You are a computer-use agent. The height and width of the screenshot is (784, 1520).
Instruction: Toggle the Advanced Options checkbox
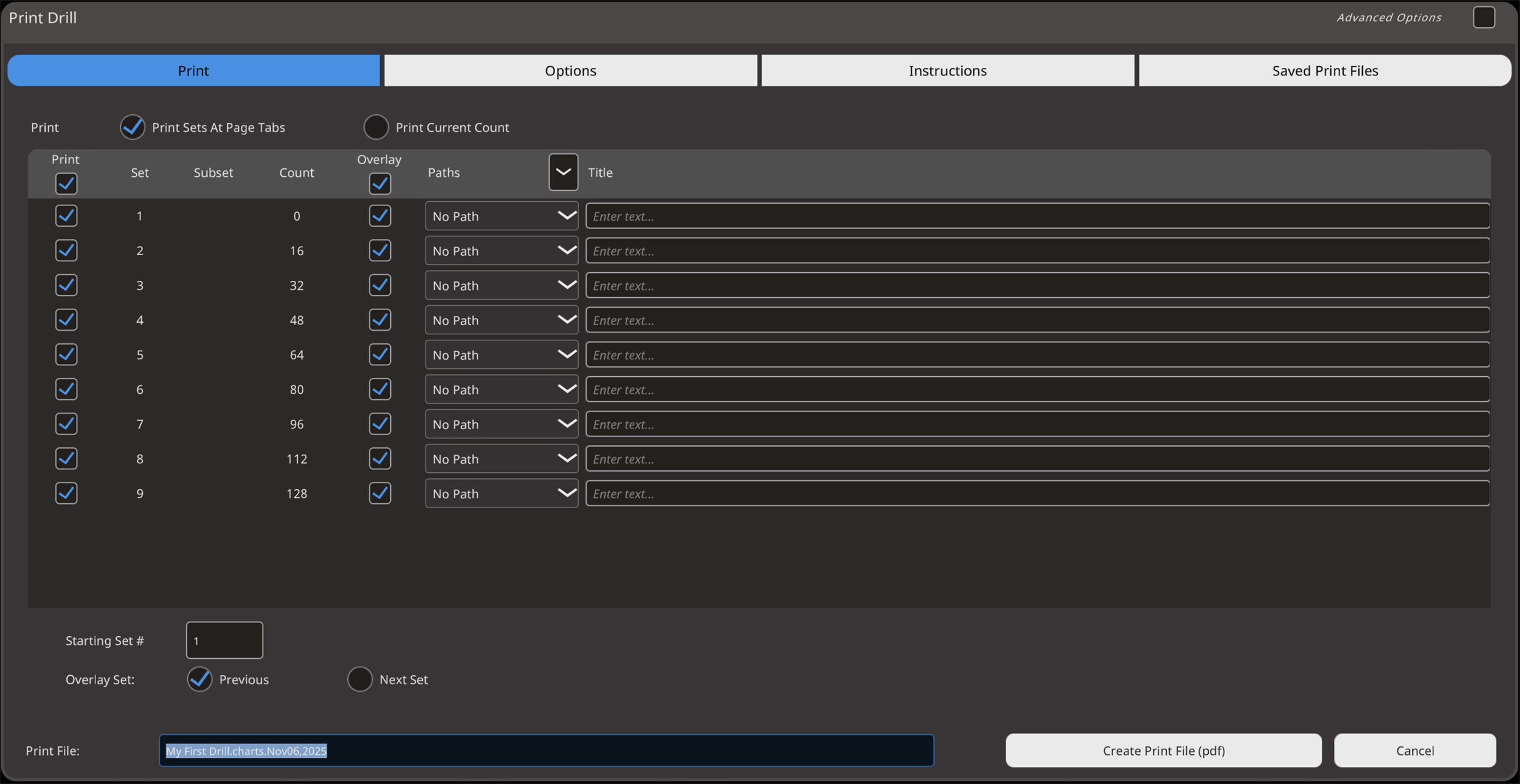(1484, 17)
